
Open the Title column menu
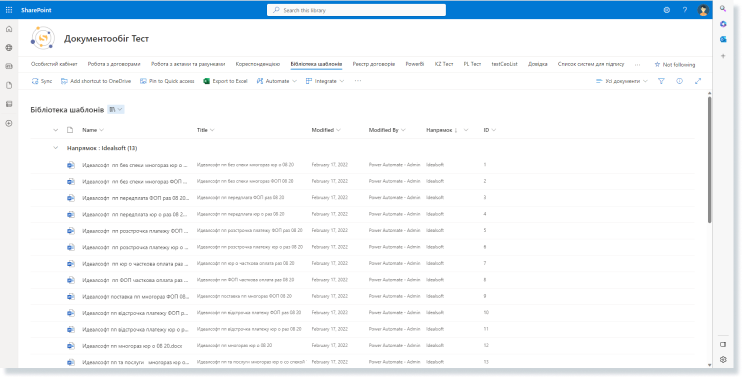click(x=206, y=130)
